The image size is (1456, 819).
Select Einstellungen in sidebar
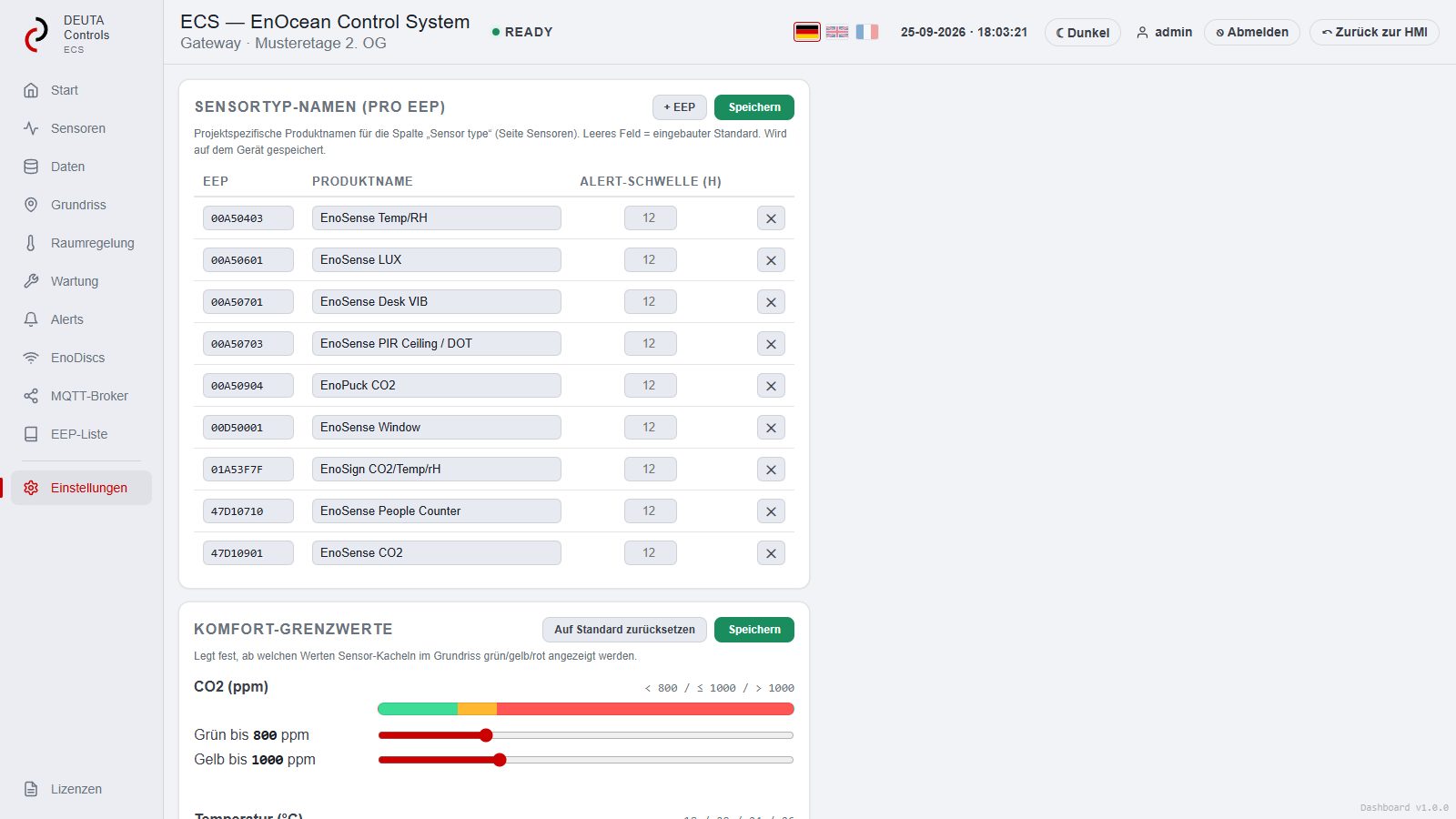(x=81, y=488)
